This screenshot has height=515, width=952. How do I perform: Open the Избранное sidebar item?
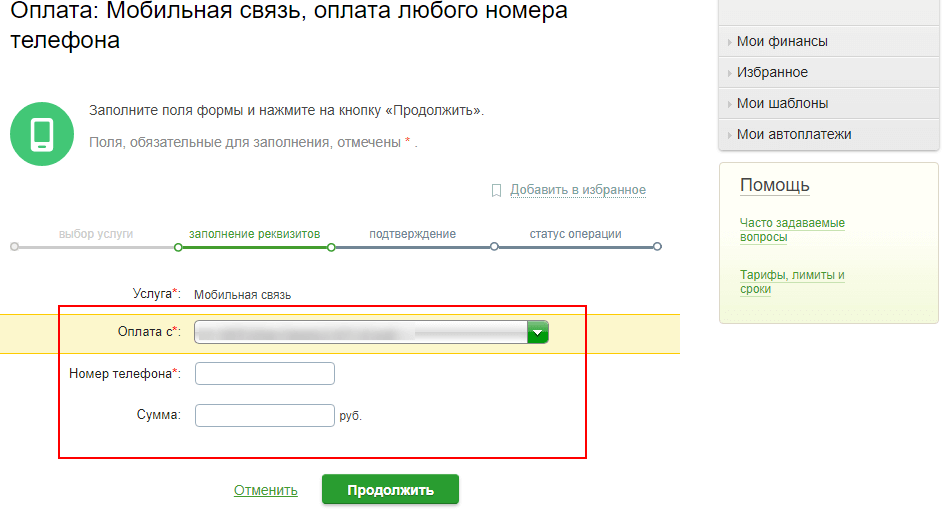coord(772,73)
